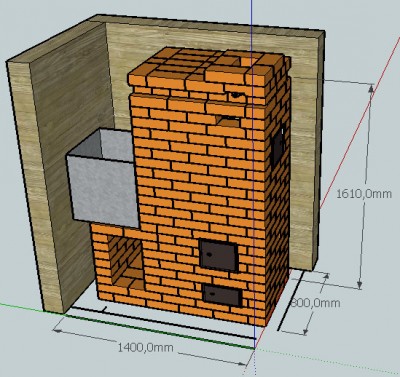Select the niche opening in lower brick section

point(126,261)
